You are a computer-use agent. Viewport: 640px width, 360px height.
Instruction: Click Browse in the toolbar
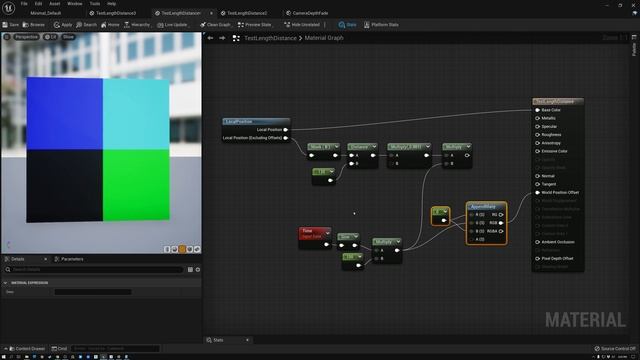34,25
